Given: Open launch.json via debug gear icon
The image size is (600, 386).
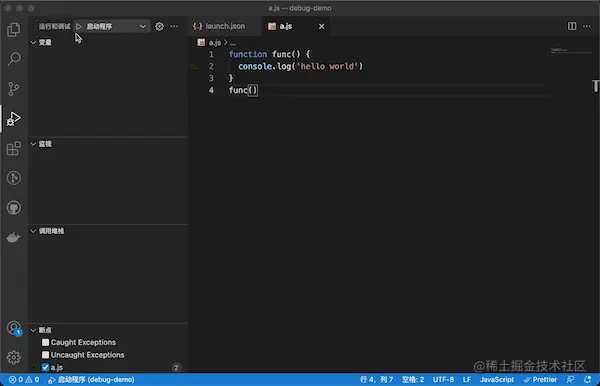Looking at the screenshot, I should click(160, 26).
